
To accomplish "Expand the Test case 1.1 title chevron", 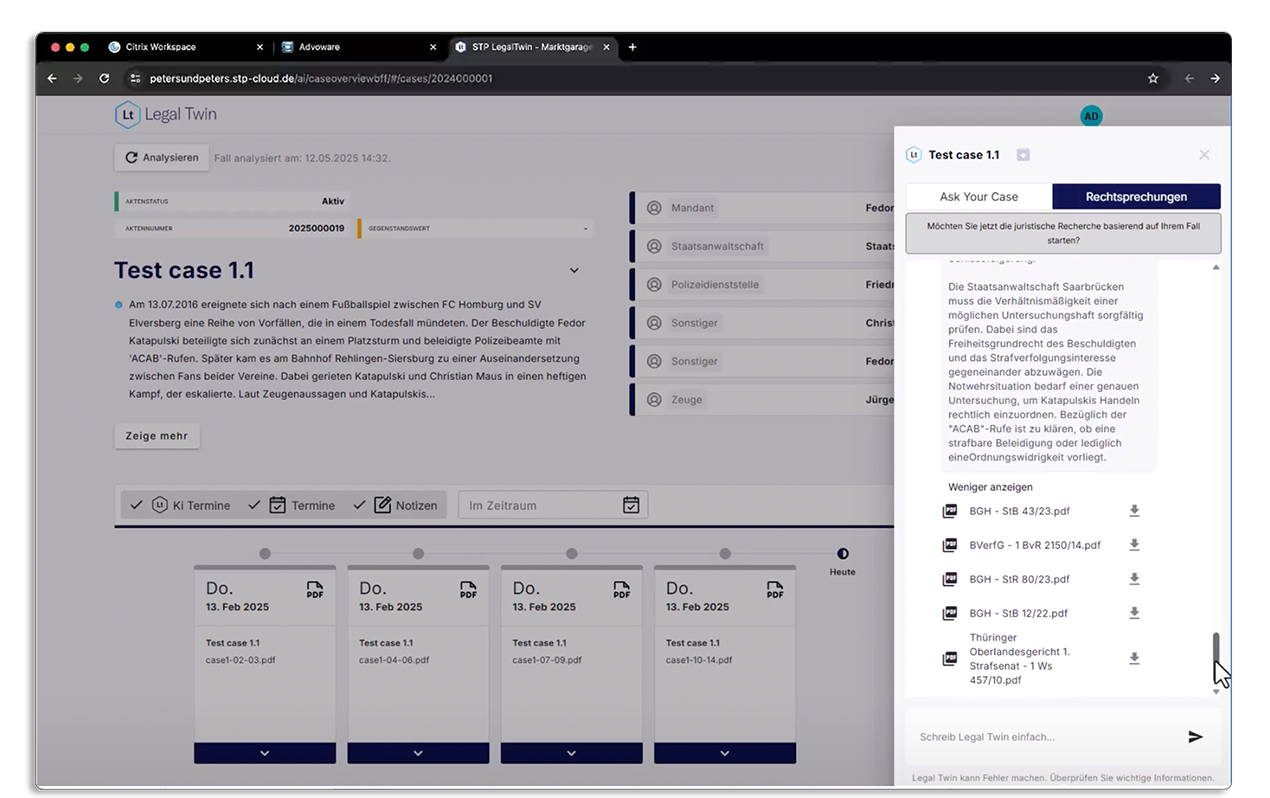I will [x=574, y=270].
